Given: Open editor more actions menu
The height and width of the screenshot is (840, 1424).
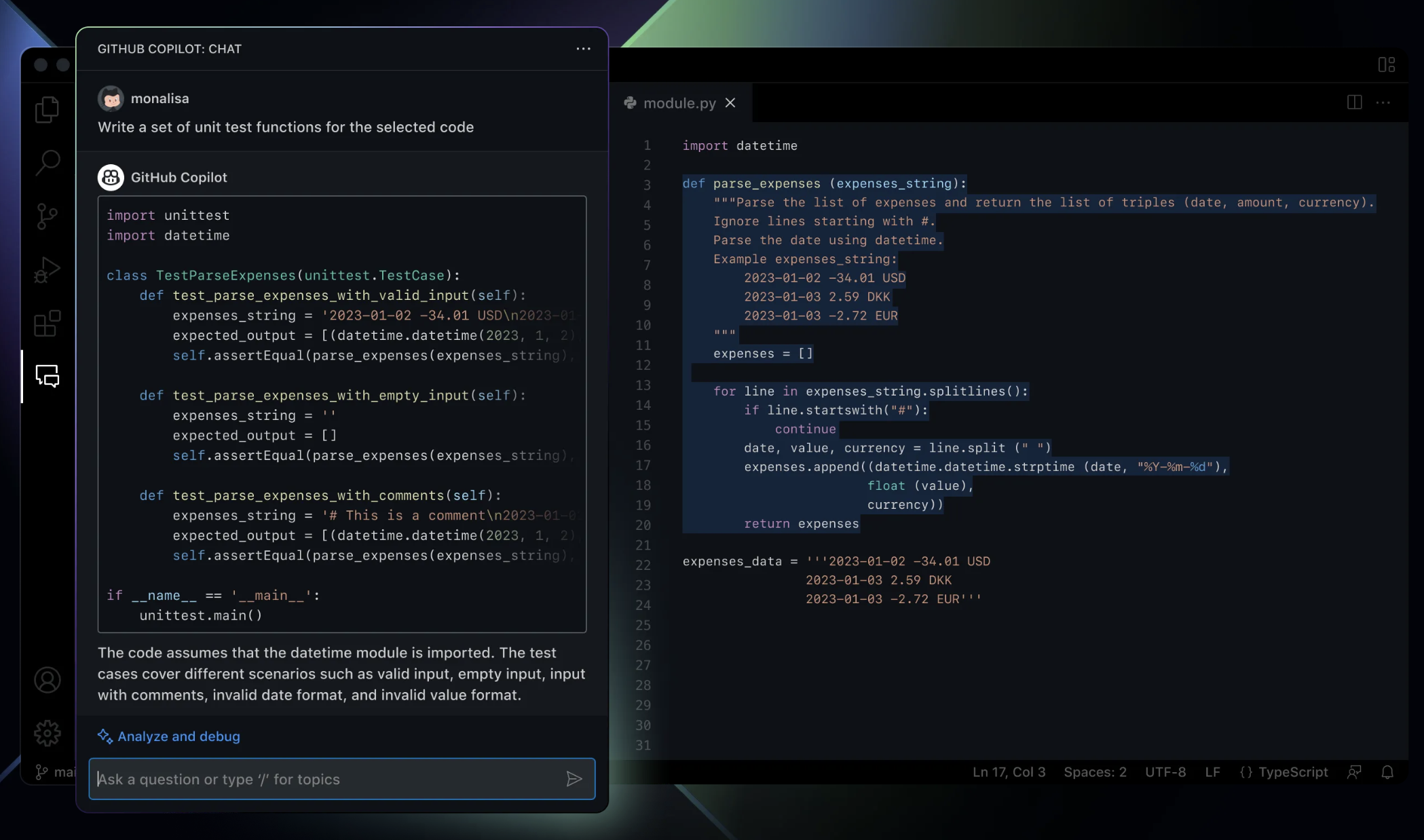Looking at the screenshot, I should (x=1383, y=102).
